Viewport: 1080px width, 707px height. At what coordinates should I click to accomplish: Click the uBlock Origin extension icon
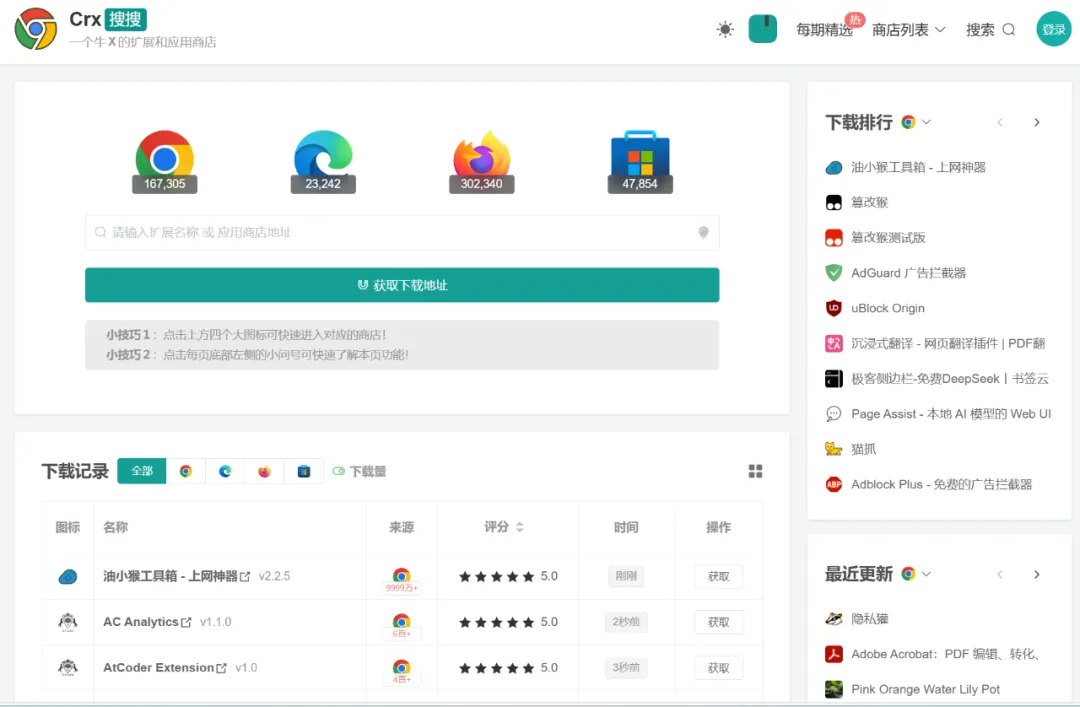click(833, 308)
